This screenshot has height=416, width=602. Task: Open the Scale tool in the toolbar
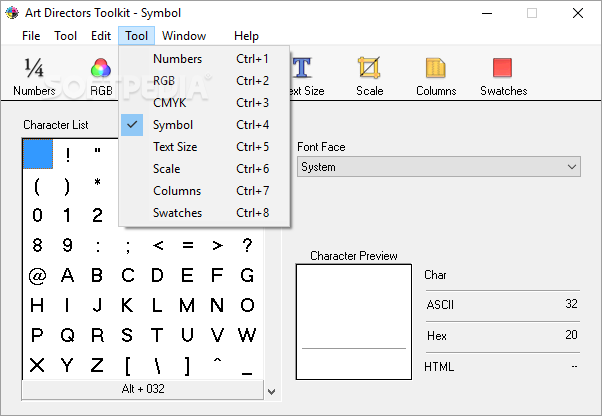[369, 76]
